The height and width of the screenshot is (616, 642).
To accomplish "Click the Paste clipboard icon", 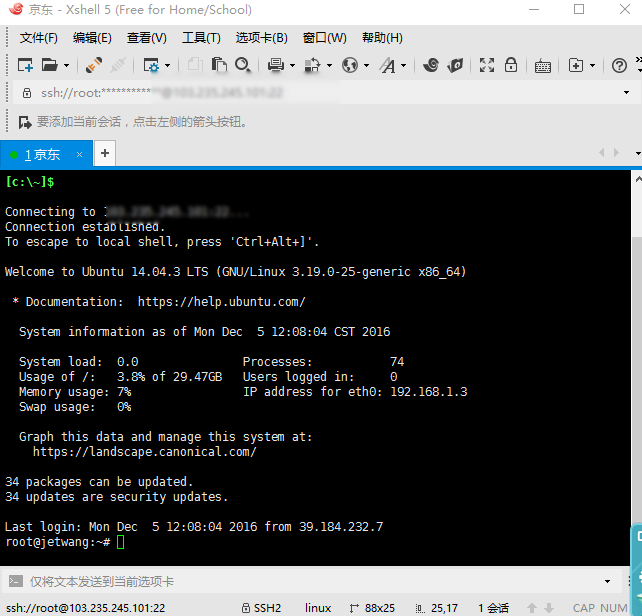I will 219,65.
